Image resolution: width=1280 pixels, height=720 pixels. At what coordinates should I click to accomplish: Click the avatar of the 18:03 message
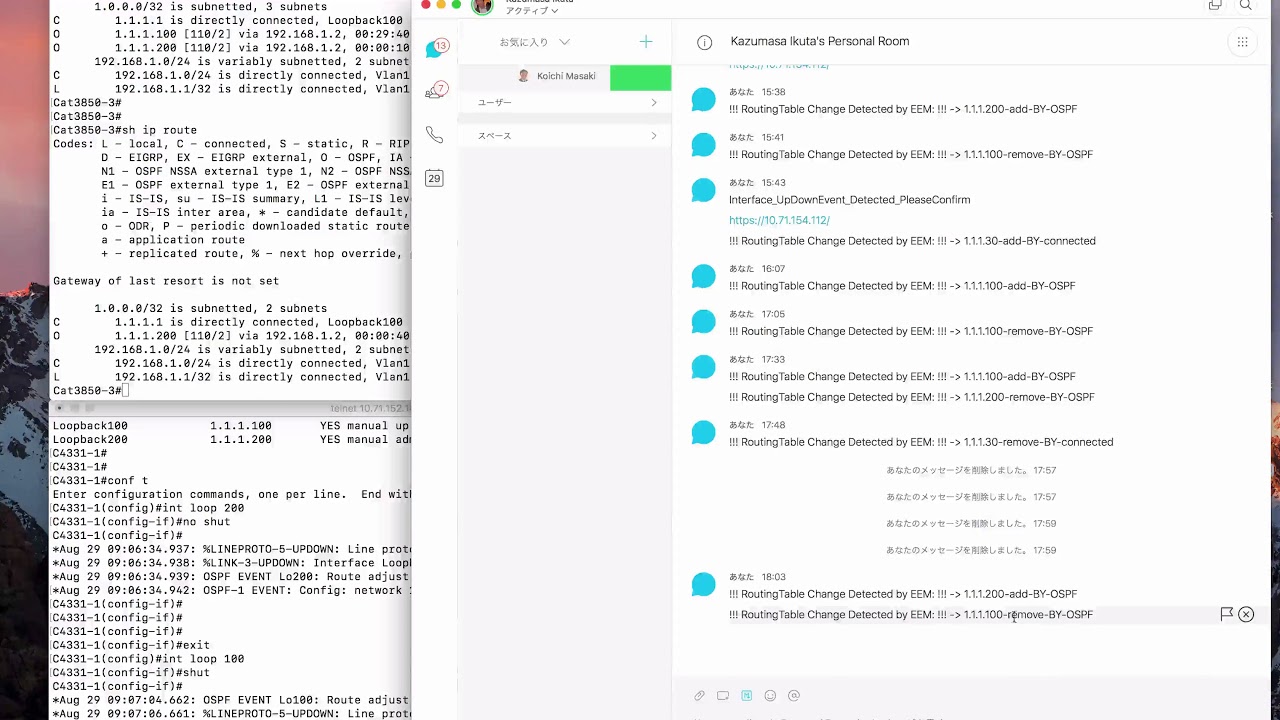pyautogui.click(x=704, y=584)
